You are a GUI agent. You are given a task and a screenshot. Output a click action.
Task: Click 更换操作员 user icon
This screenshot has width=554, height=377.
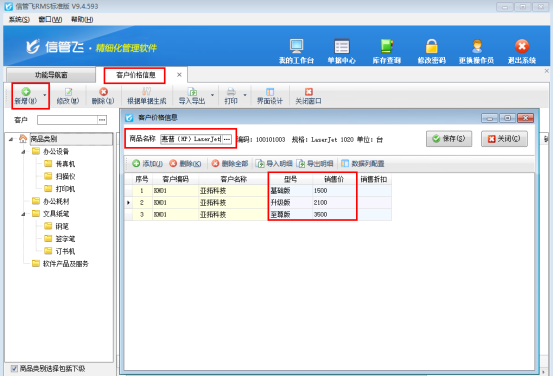tap(477, 46)
